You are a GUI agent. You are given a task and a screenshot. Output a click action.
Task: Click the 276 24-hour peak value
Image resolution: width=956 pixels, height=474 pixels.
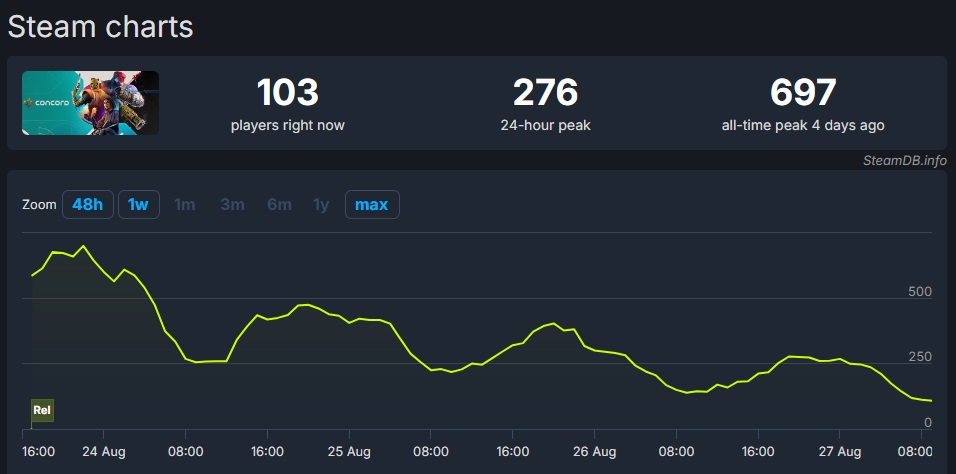click(545, 93)
